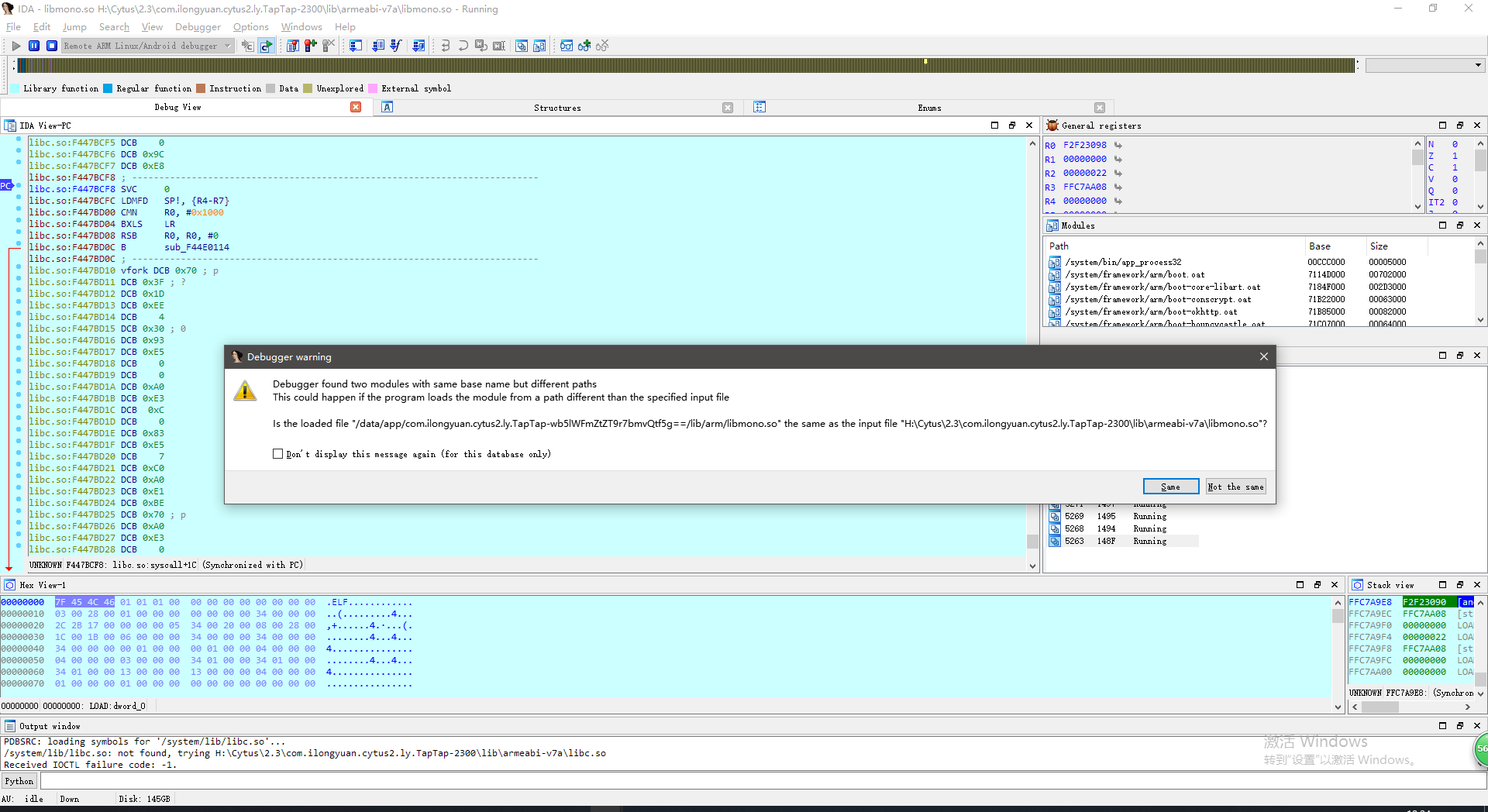Viewport: 1488px width, 812px height.
Task: Enable "Don't display this message again" checkbox
Action: click(277, 454)
